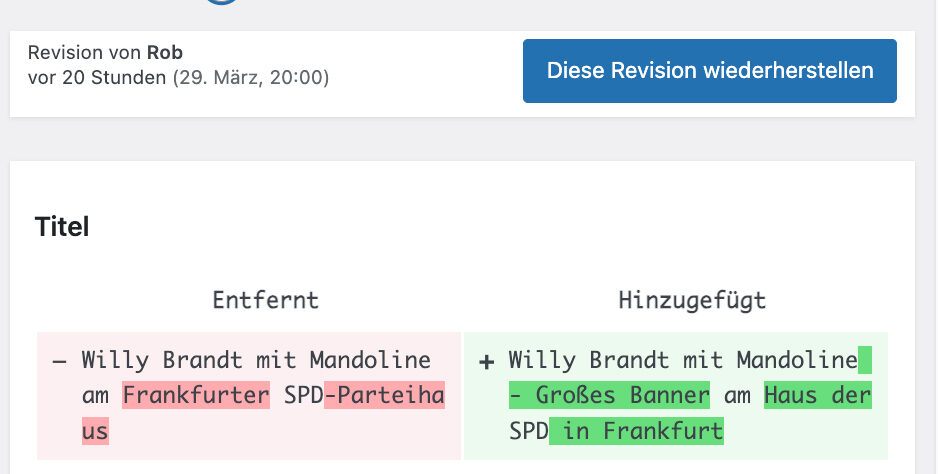Click the plus sign in the added row
Viewport: 938px width, 474px height.
pos(487,361)
